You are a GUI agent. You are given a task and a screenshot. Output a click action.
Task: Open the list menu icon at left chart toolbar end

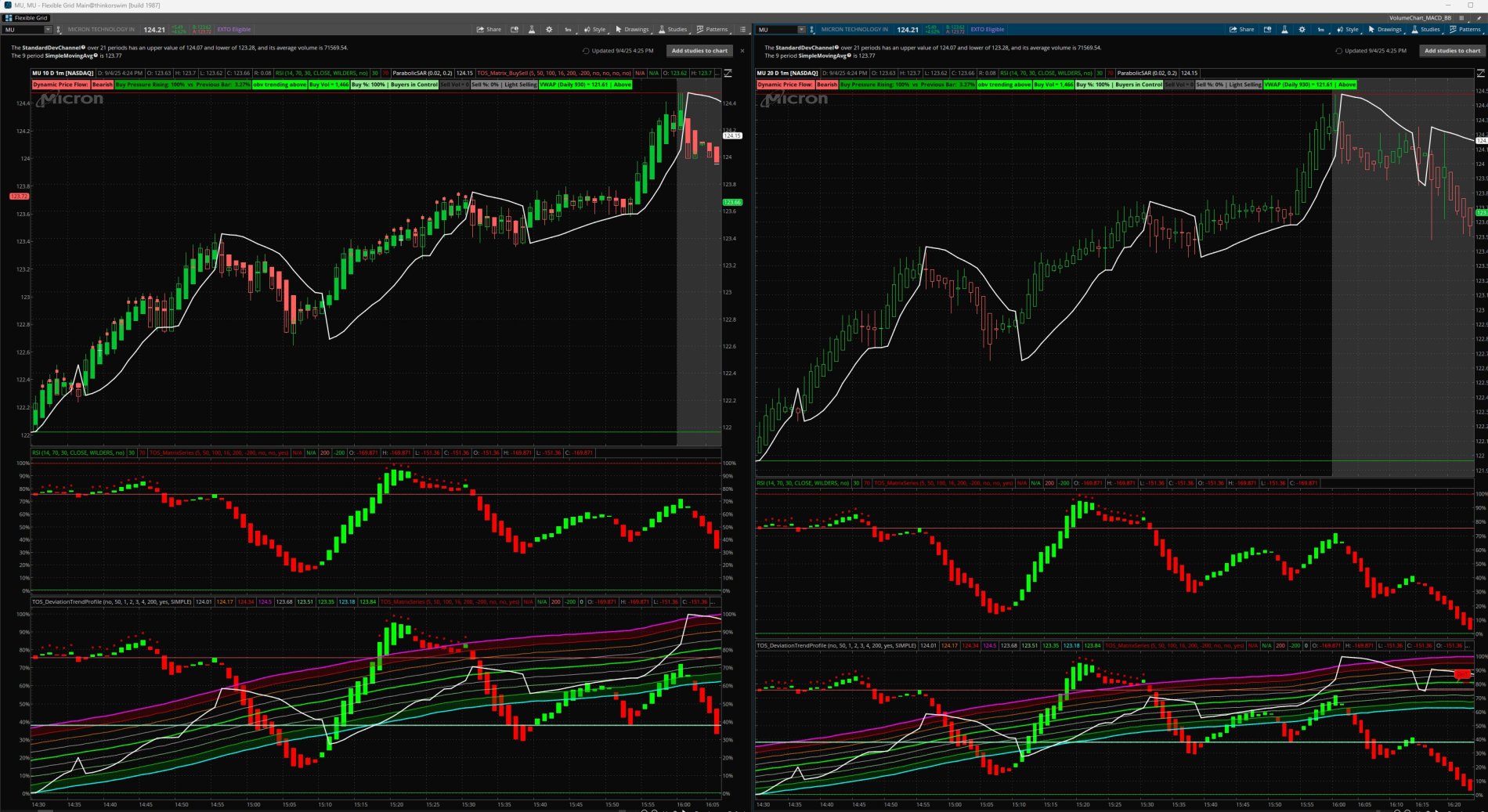pos(743,30)
